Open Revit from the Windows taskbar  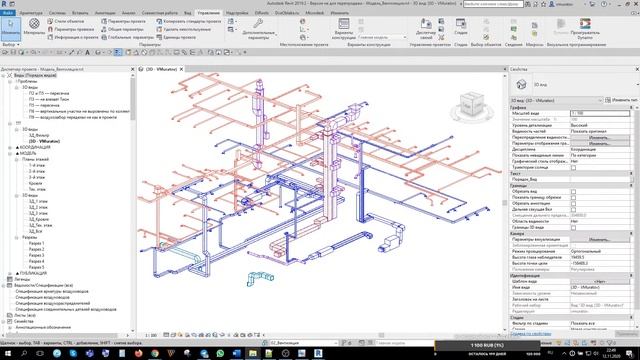(x=318, y=353)
